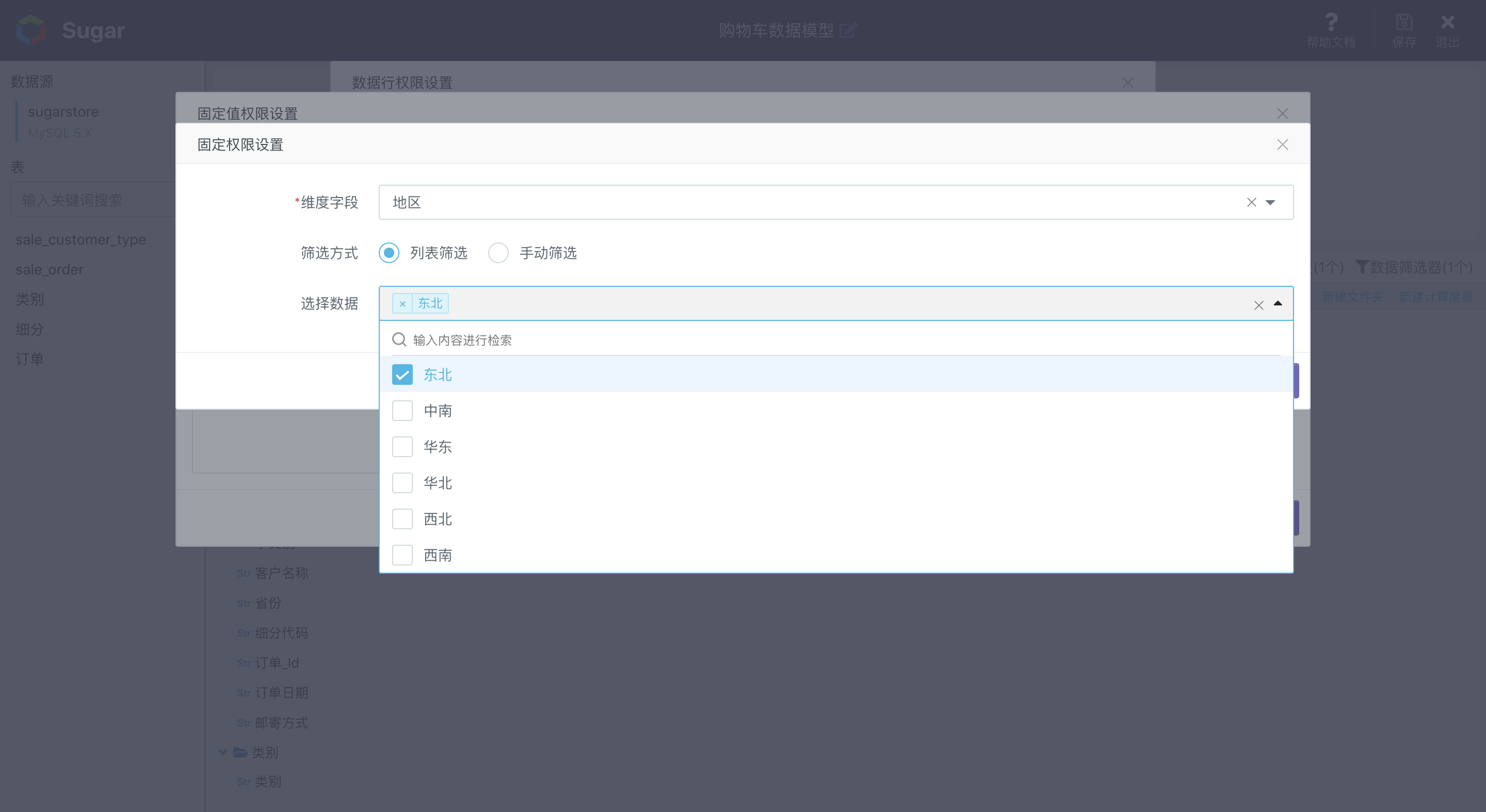Remove the 东北 tag with its x

pos(402,304)
